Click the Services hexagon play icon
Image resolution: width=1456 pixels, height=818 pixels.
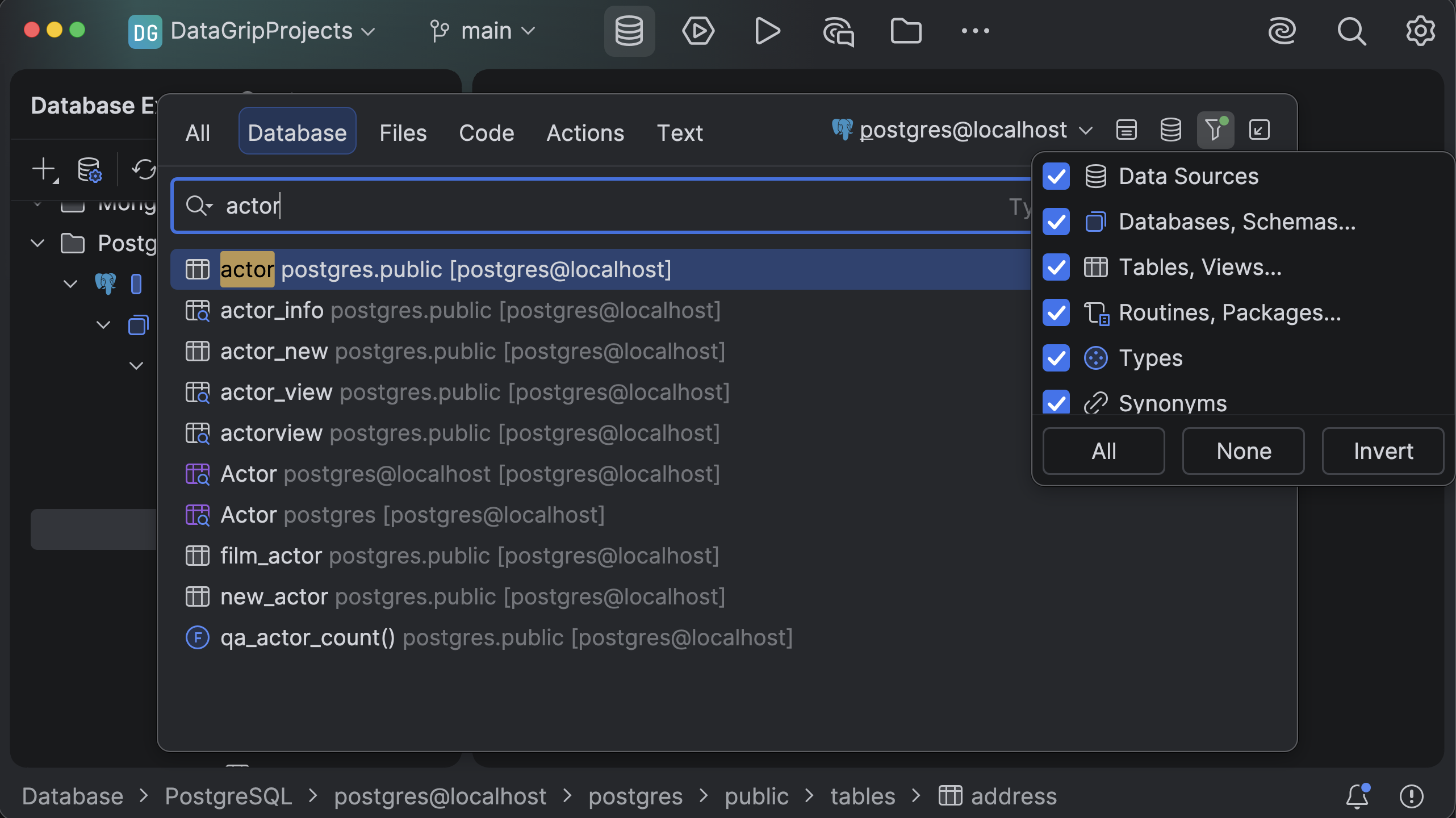point(698,31)
